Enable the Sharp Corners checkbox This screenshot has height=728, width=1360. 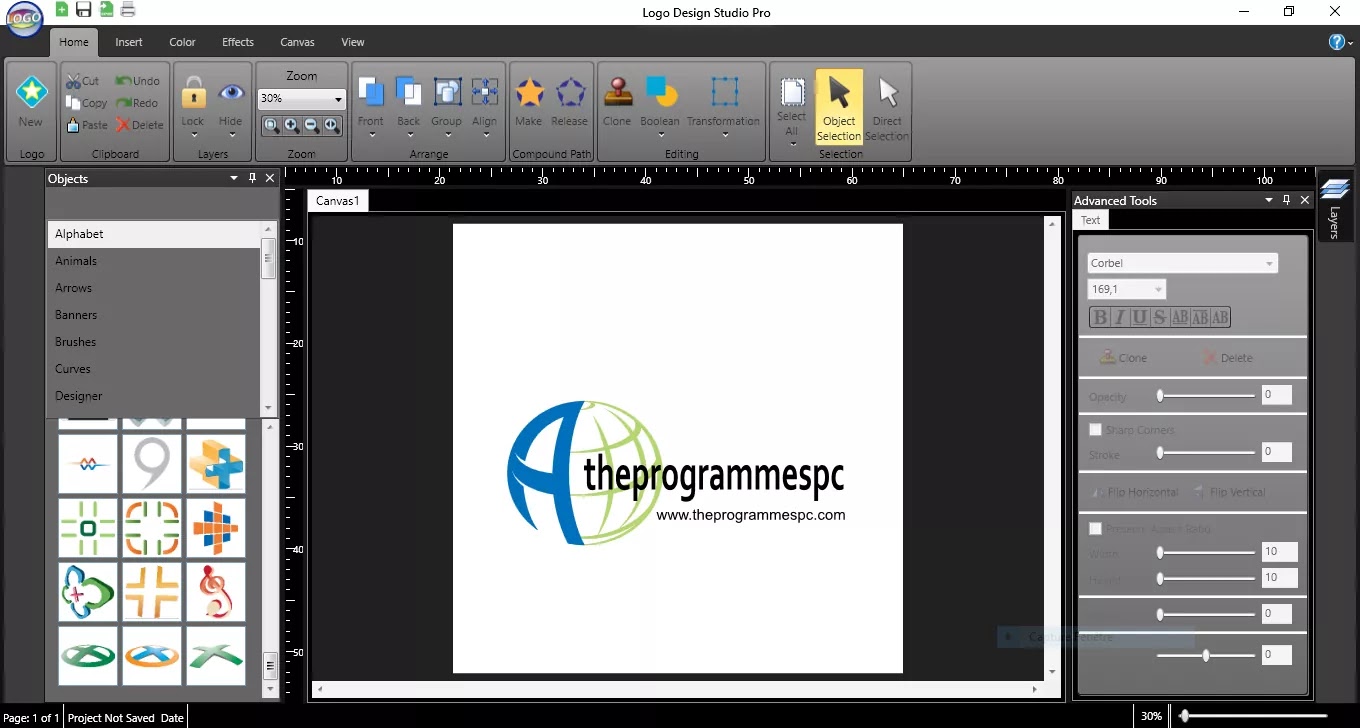(1095, 429)
